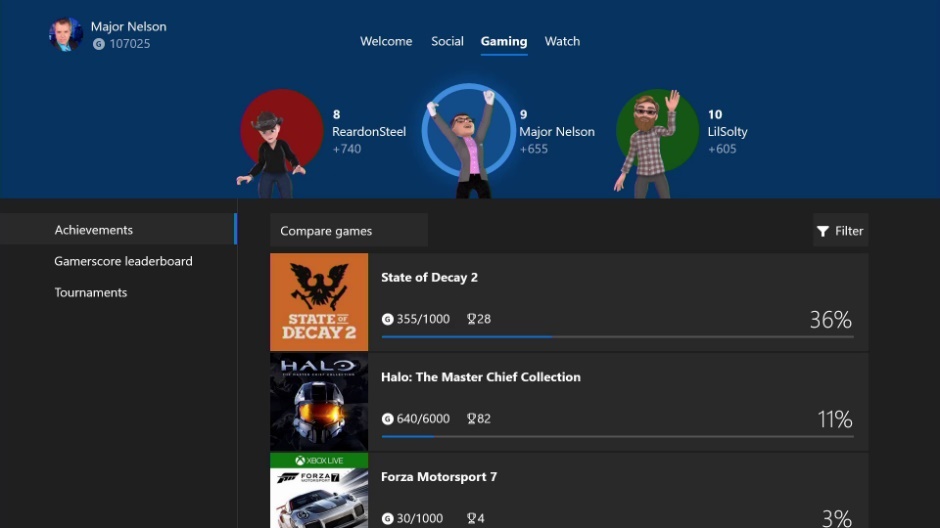This screenshot has width=940, height=528.
Task: Click gamerscore icon beside 107025
Action: tap(99, 44)
